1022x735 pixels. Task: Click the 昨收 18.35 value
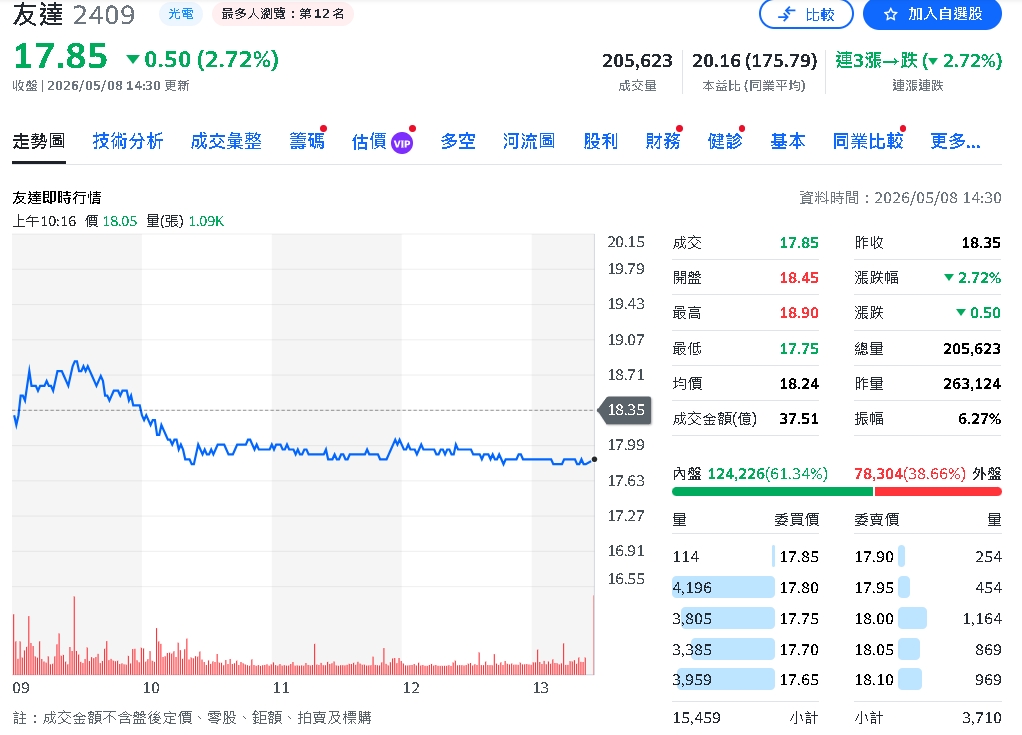click(981, 242)
